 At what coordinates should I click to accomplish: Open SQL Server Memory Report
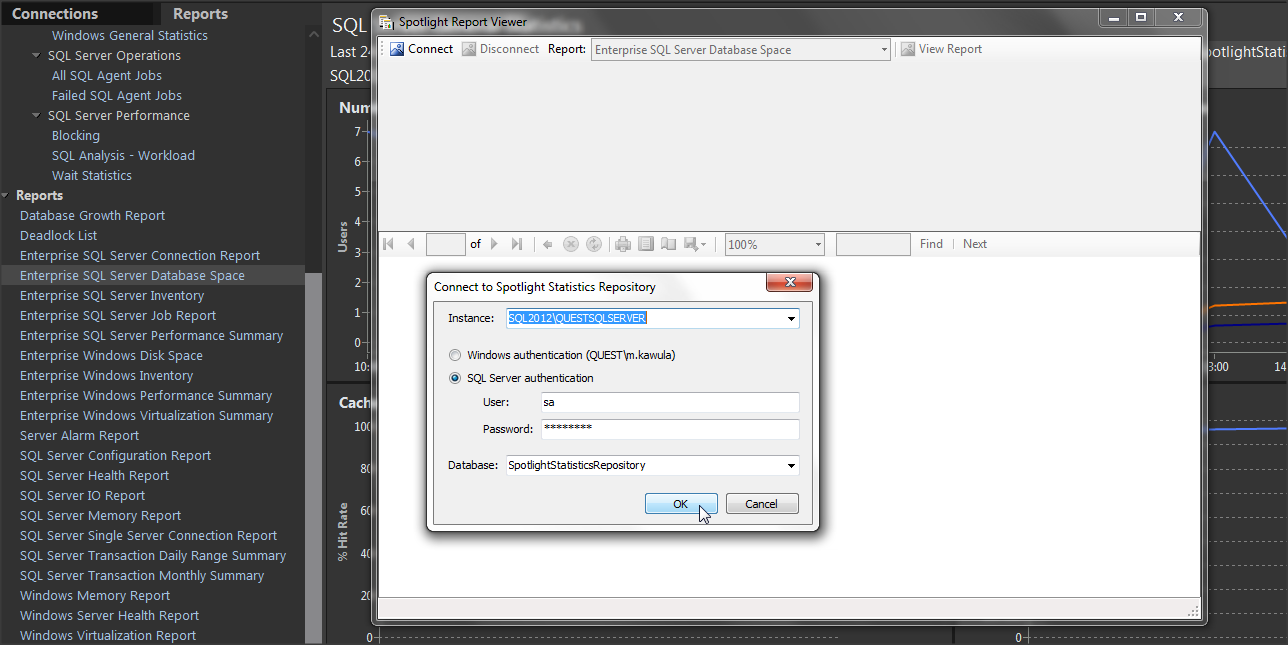tap(101, 515)
